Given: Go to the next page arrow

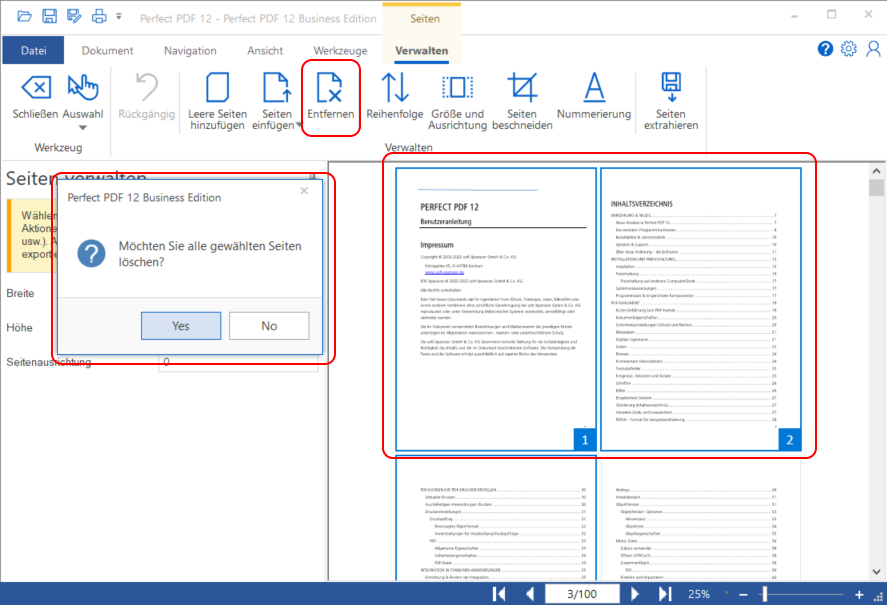Looking at the screenshot, I should point(635,594).
